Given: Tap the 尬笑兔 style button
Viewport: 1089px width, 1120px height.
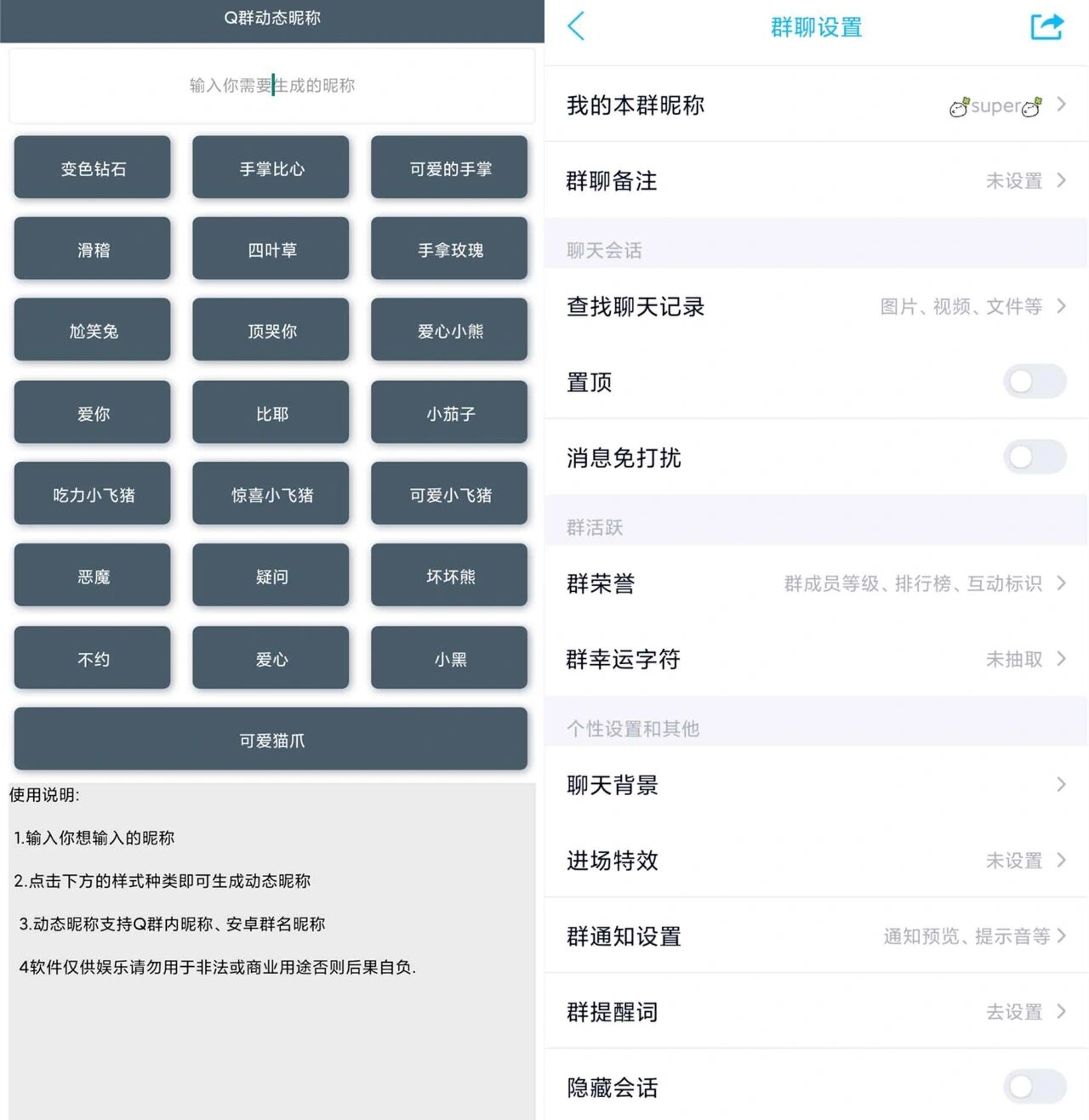Looking at the screenshot, I should [x=93, y=331].
